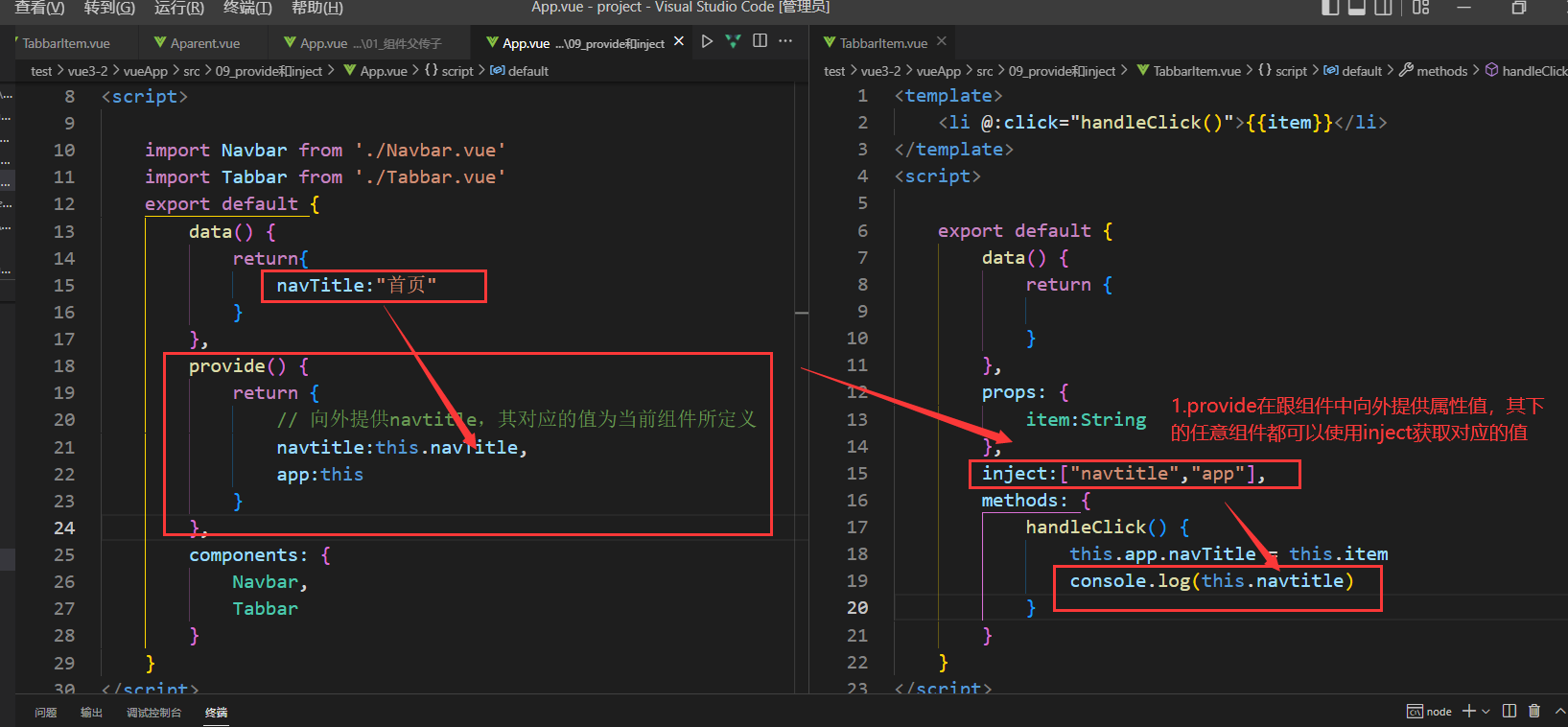Open more actions ellipsis in left editor

[785, 41]
